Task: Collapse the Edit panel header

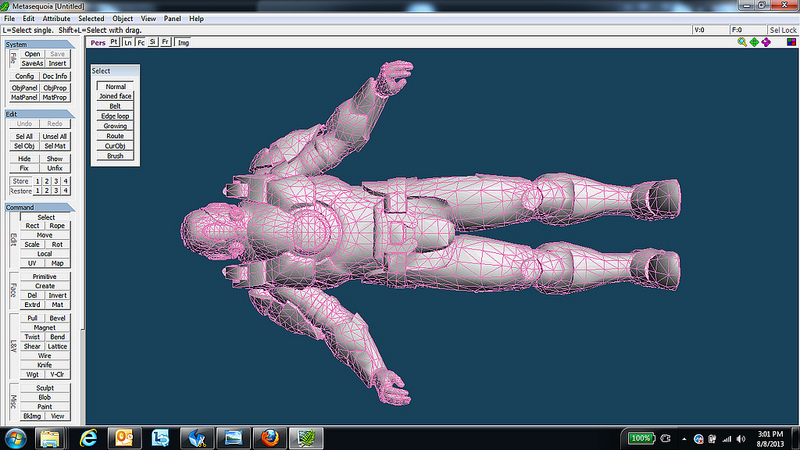Action: [x=40, y=114]
